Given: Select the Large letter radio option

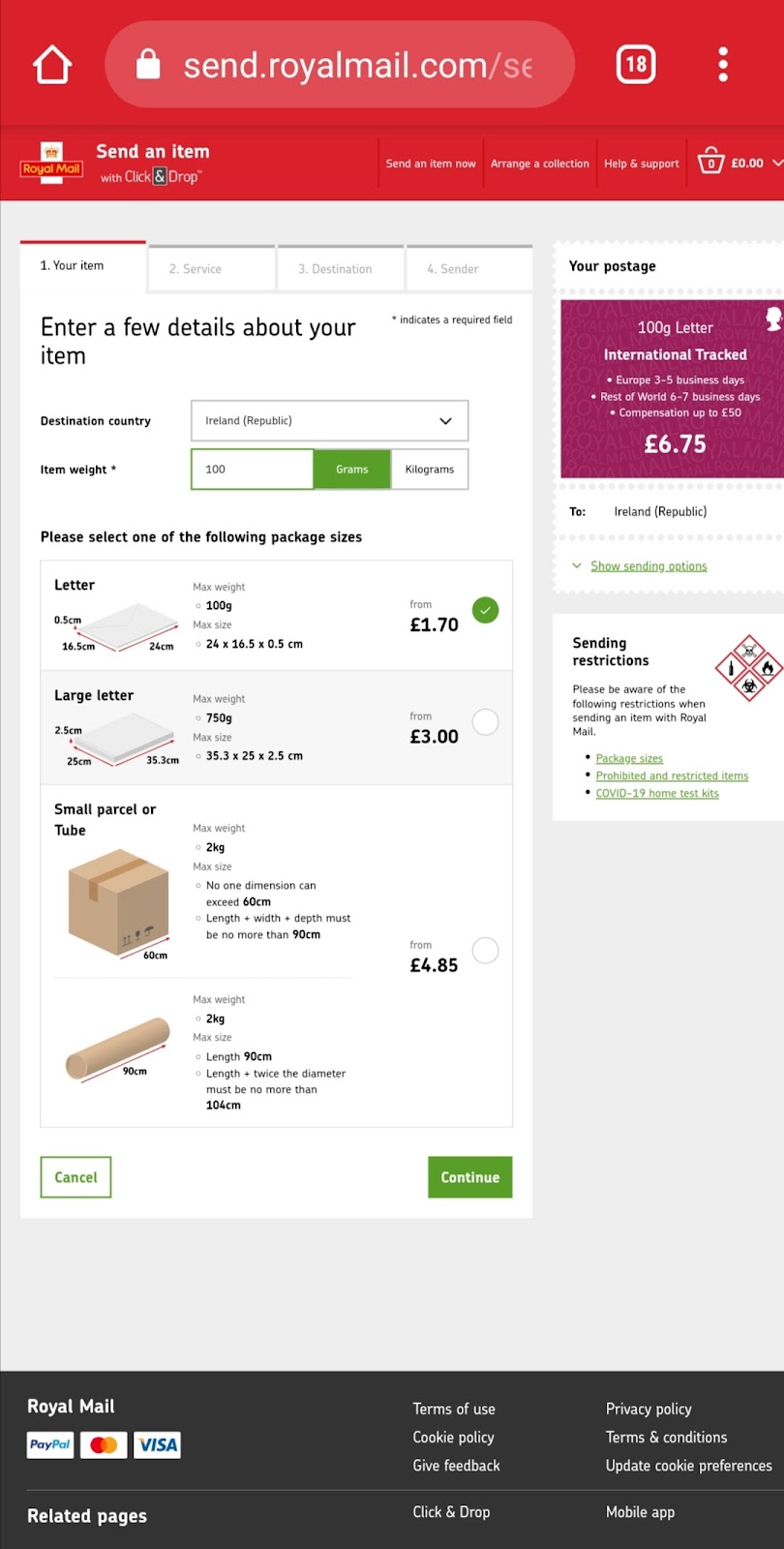Looking at the screenshot, I should point(485,722).
